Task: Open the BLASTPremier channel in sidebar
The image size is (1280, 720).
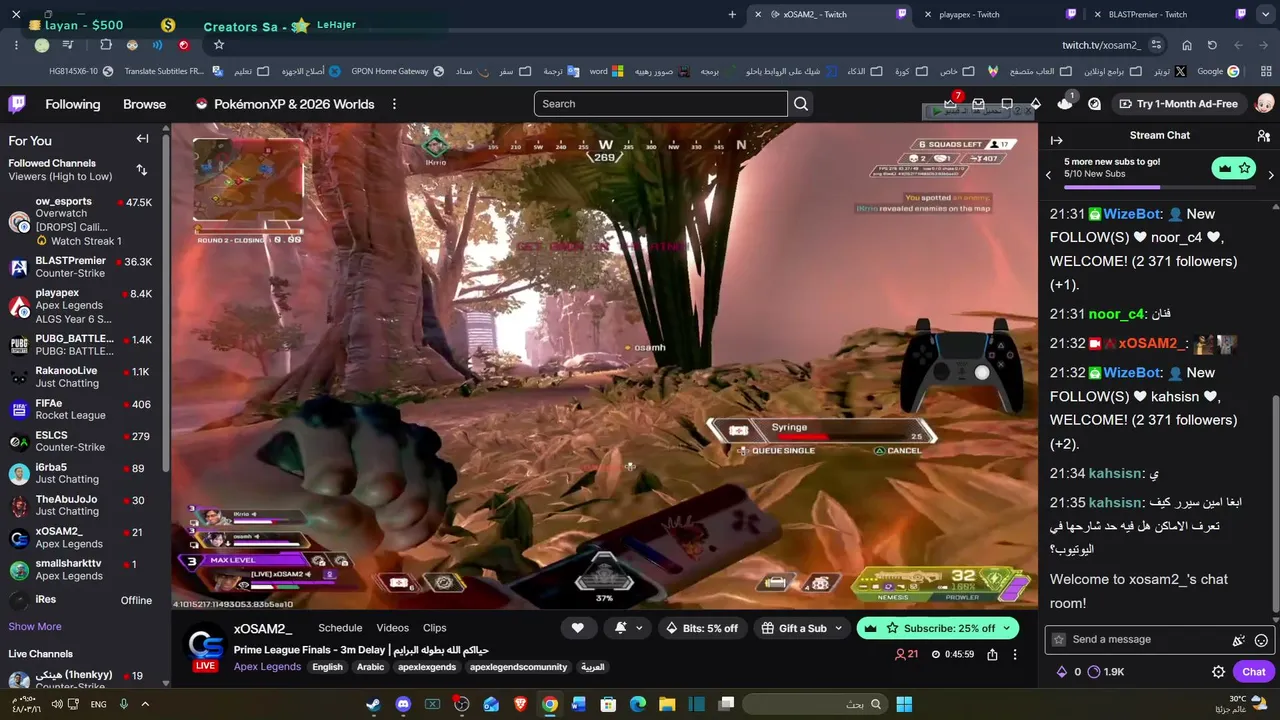Action: pos(80,268)
